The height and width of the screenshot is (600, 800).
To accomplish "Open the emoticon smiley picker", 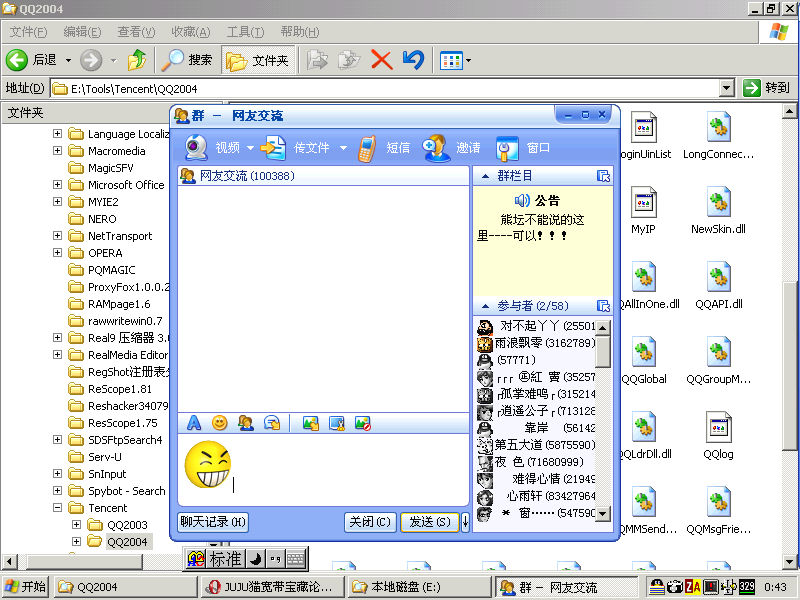I will tap(220, 423).
